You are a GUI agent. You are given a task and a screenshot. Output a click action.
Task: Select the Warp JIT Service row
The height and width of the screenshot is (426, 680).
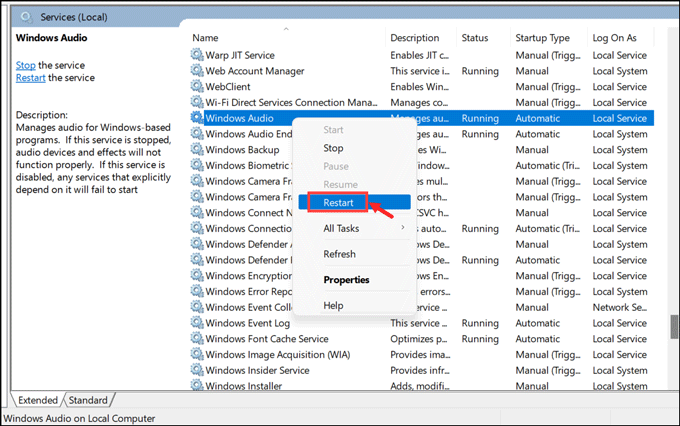pos(422,55)
